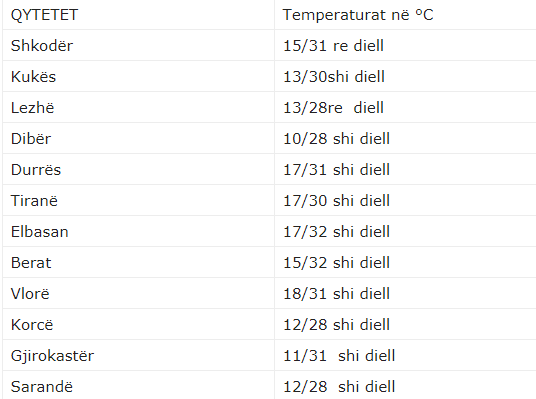This screenshot has height=399, width=536.
Task: Click the Korcë city cell
Action: tap(32, 325)
